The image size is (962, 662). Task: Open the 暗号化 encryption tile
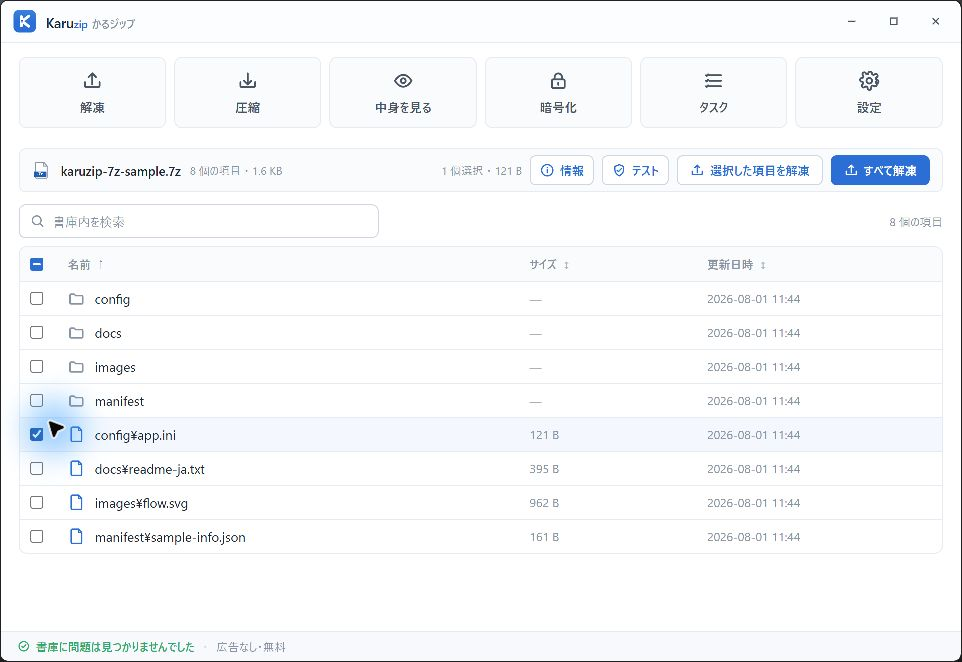[558, 93]
